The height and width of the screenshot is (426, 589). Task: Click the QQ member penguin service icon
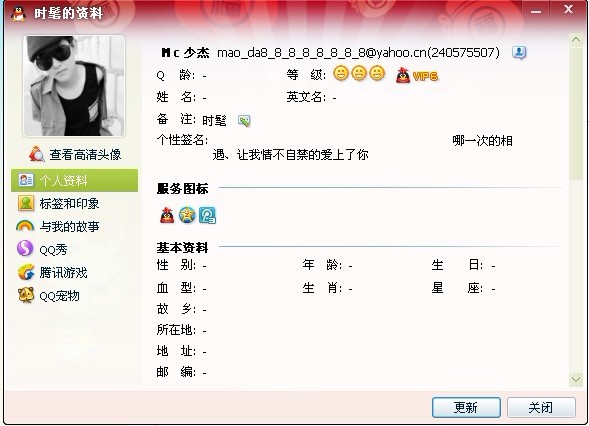[x=167, y=215]
